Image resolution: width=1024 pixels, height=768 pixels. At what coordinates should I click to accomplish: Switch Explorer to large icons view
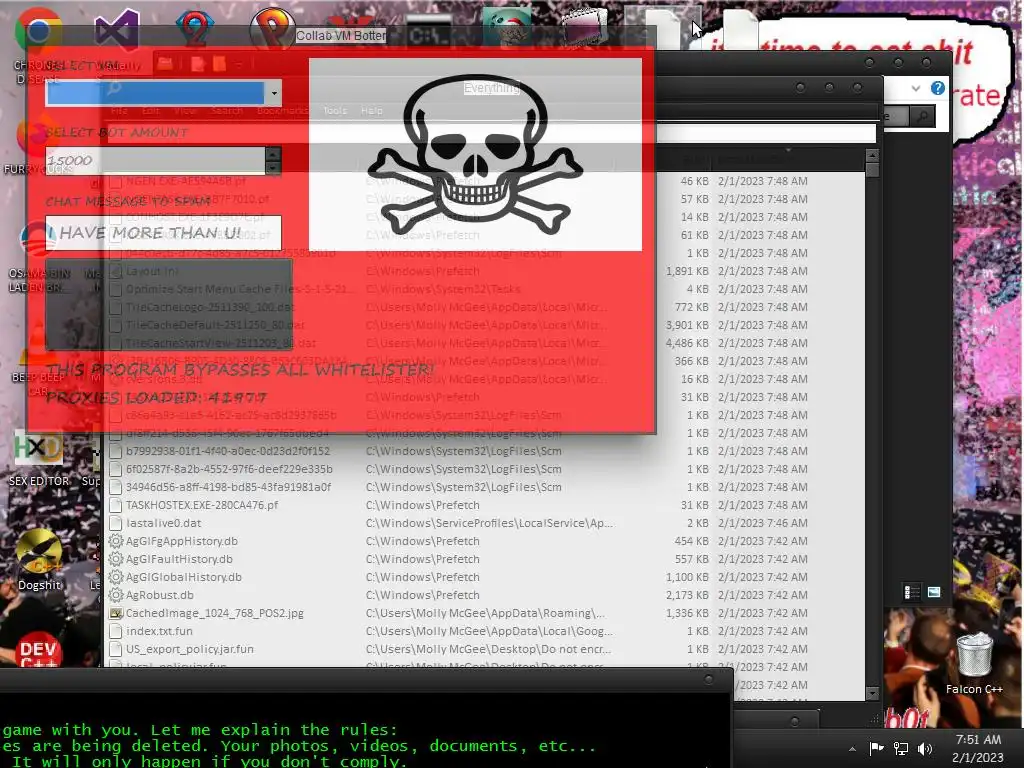pos(934,592)
